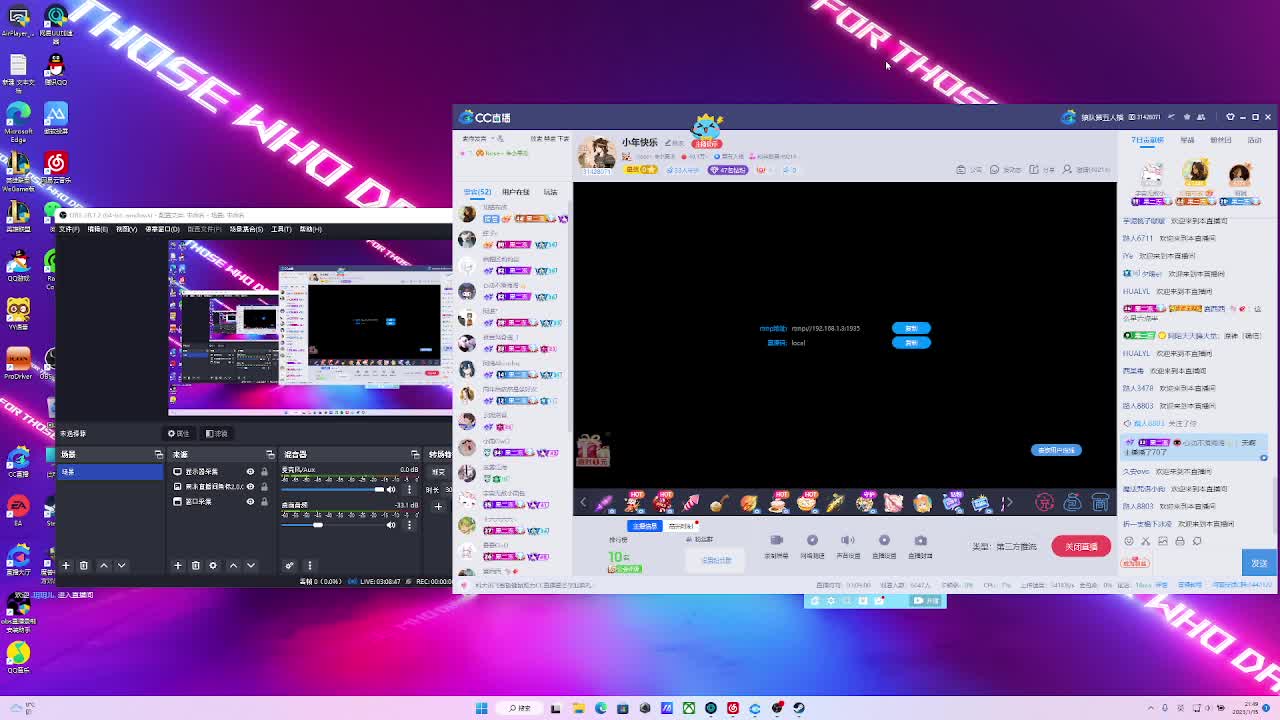Click the video recorder icon in the CC live toolbar
The image size is (1280, 720).
coord(776,541)
